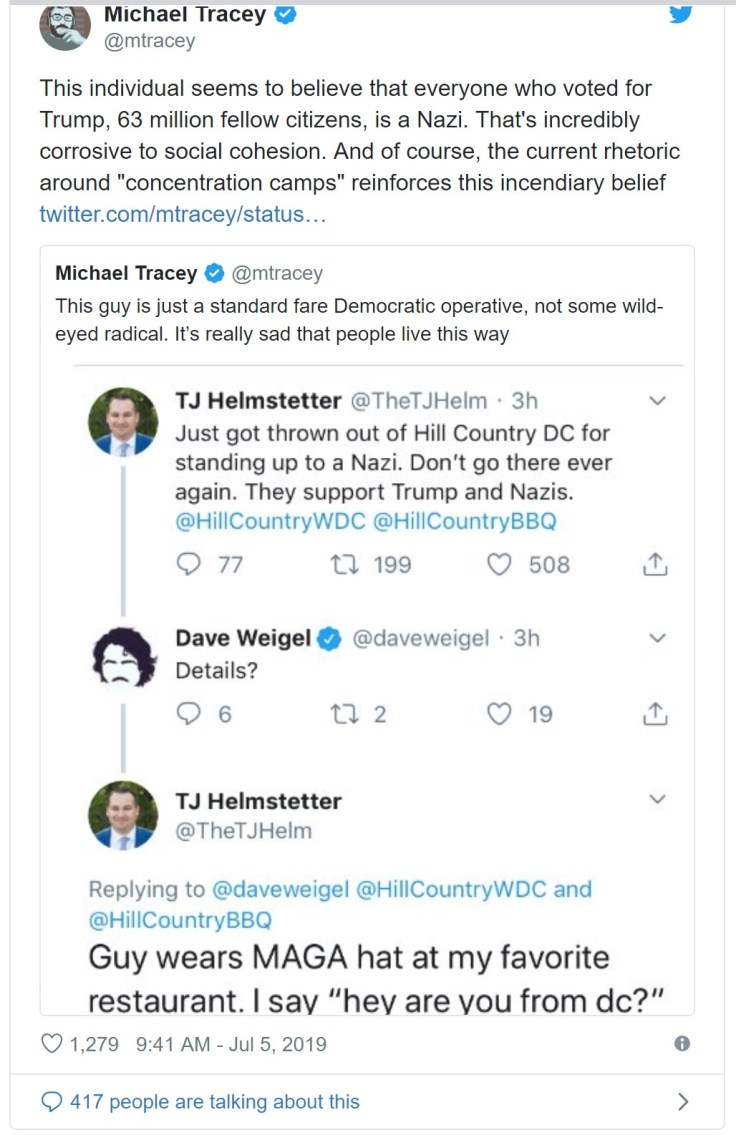The image size is (736, 1135).
Task: Open the 417 people are talking about this thread
Action: click(x=214, y=1102)
